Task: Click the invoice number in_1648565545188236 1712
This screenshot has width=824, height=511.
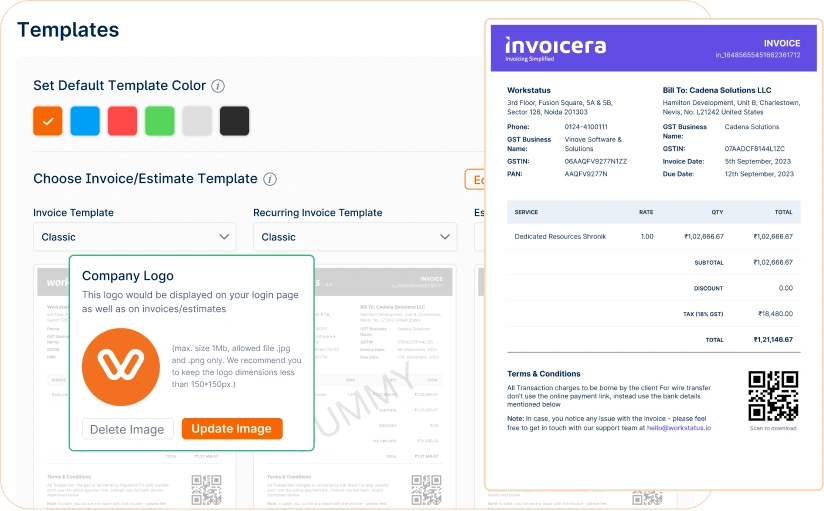Action: [x=758, y=55]
